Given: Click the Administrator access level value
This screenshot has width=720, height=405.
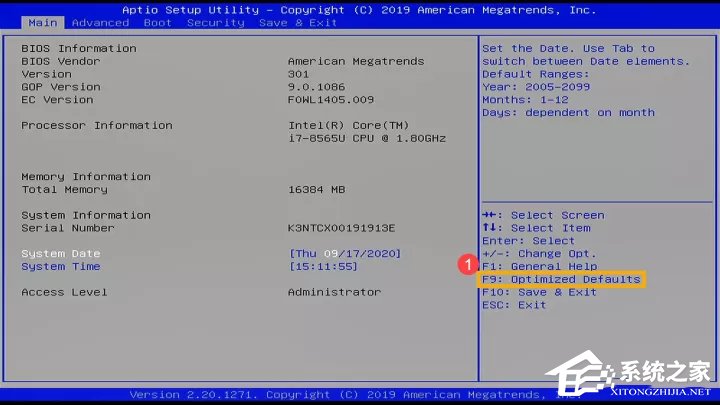Looking at the screenshot, I should coord(334,292).
